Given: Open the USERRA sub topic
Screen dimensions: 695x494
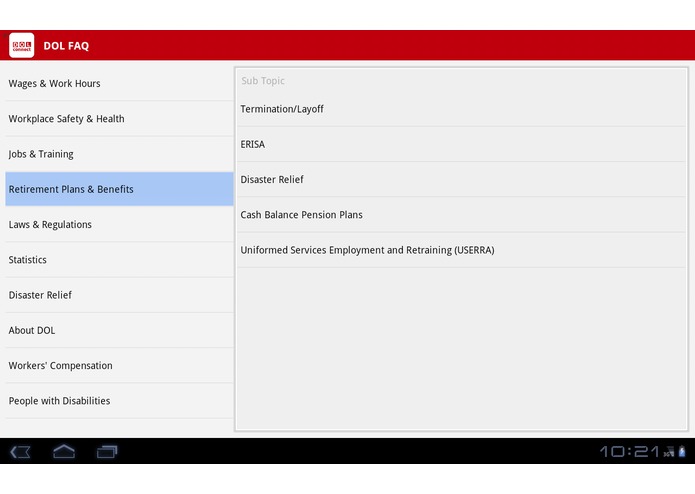Looking at the screenshot, I should (461, 250).
